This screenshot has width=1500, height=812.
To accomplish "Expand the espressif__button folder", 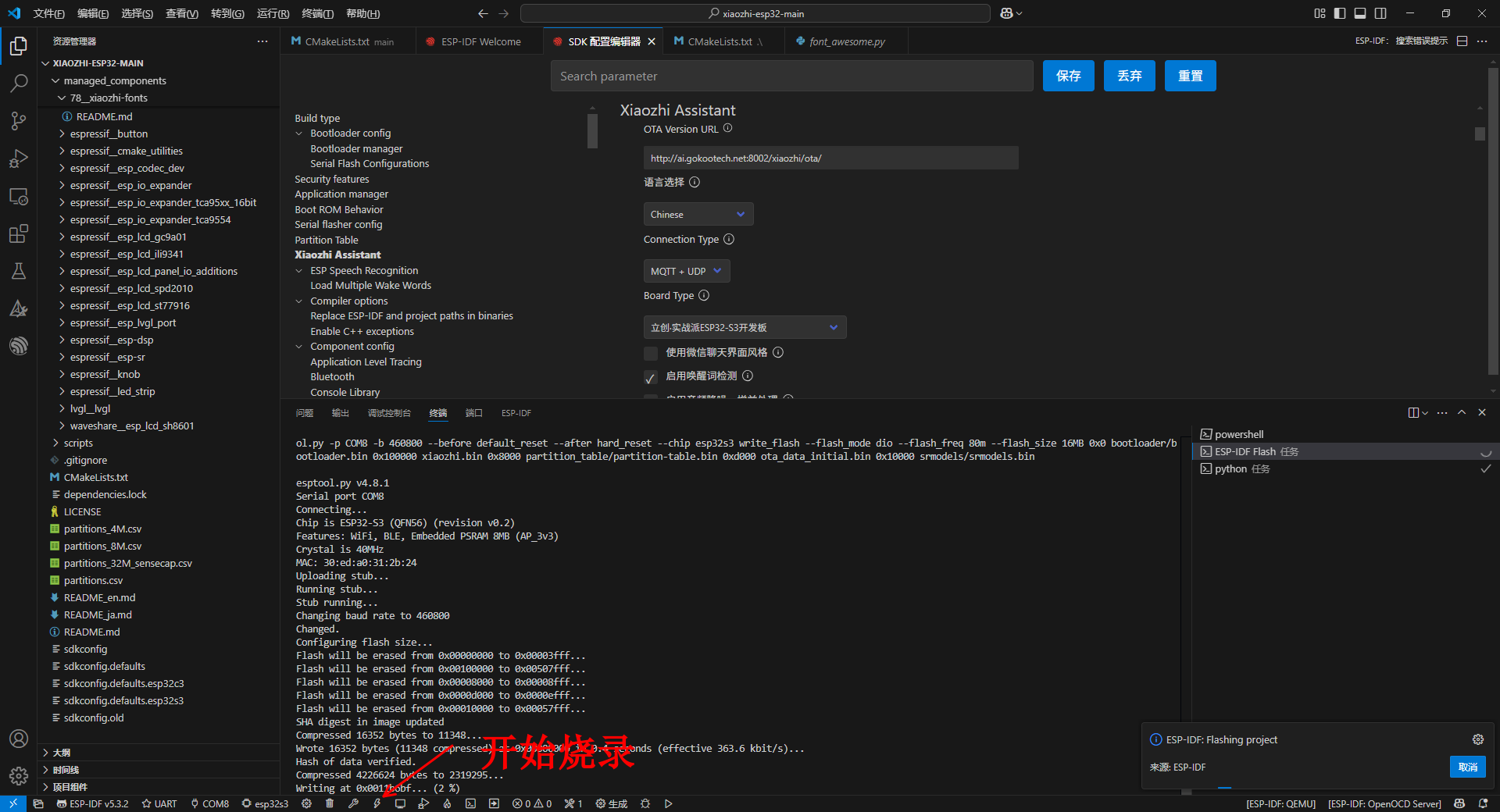I will click(x=109, y=134).
